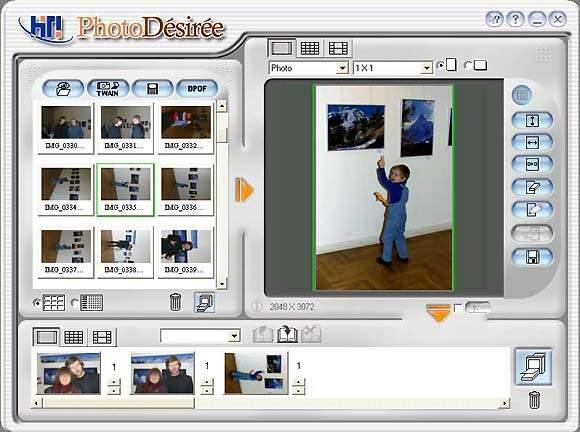
Task: Select portrait orientation radio button
Action: pos(440,65)
